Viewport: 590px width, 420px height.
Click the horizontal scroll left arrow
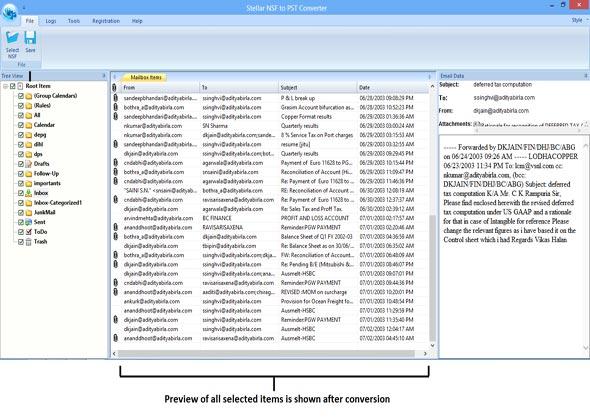(x=114, y=354)
